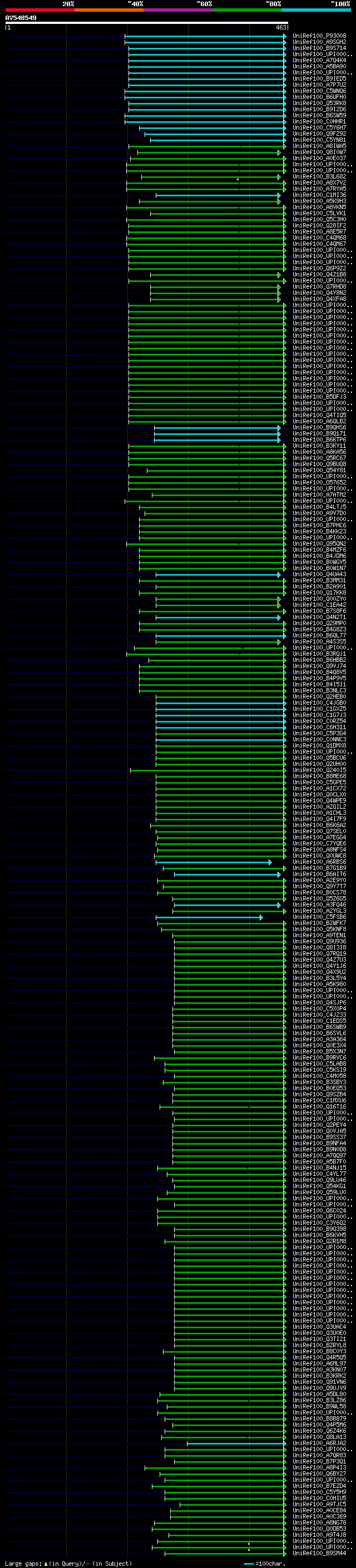Select hit UniRef100_Q5RC67
This screenshot has width=356, height=1568.
pos(319,458)
